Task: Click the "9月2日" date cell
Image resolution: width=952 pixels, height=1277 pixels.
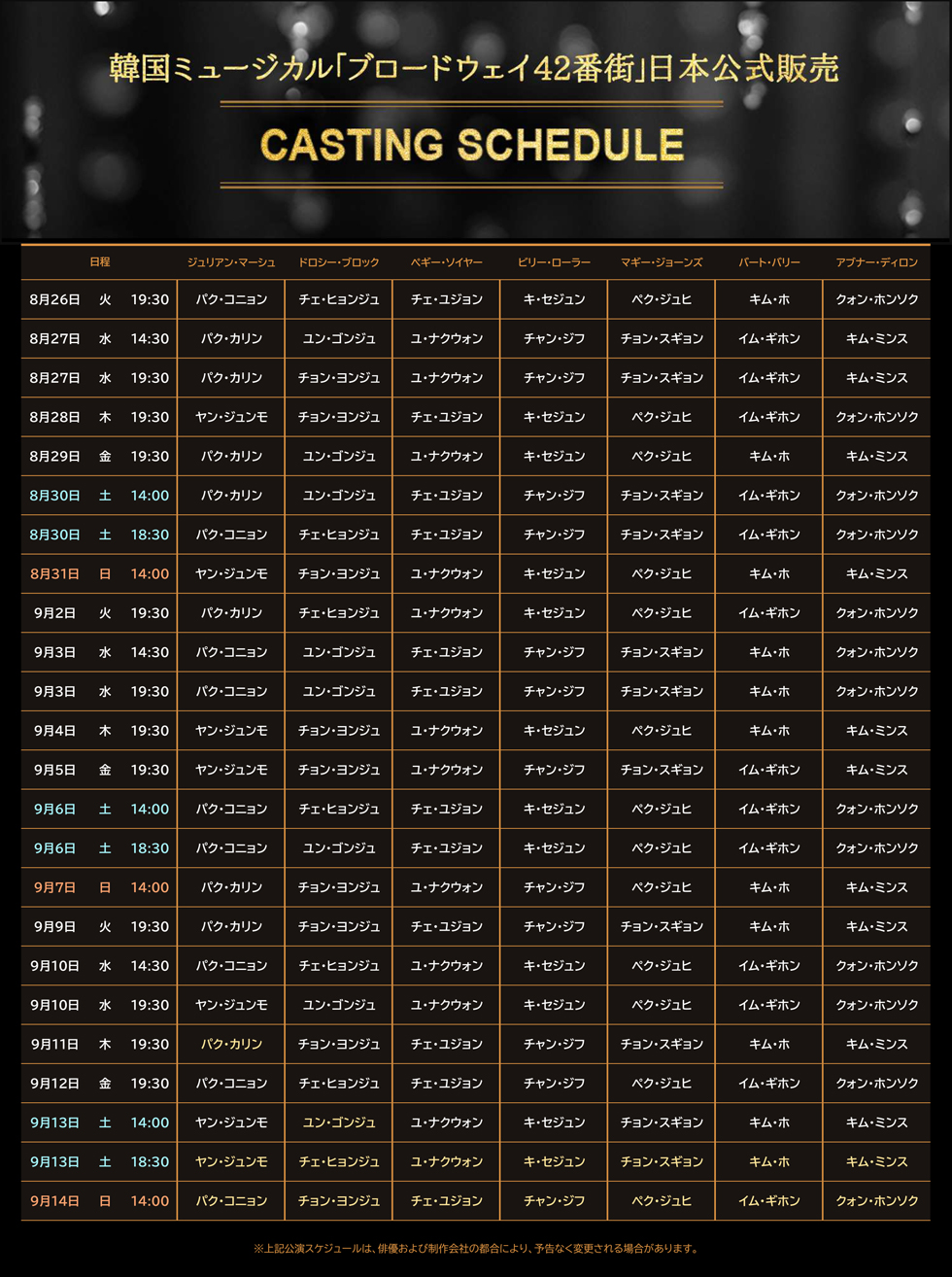Action: click(54, 613)
